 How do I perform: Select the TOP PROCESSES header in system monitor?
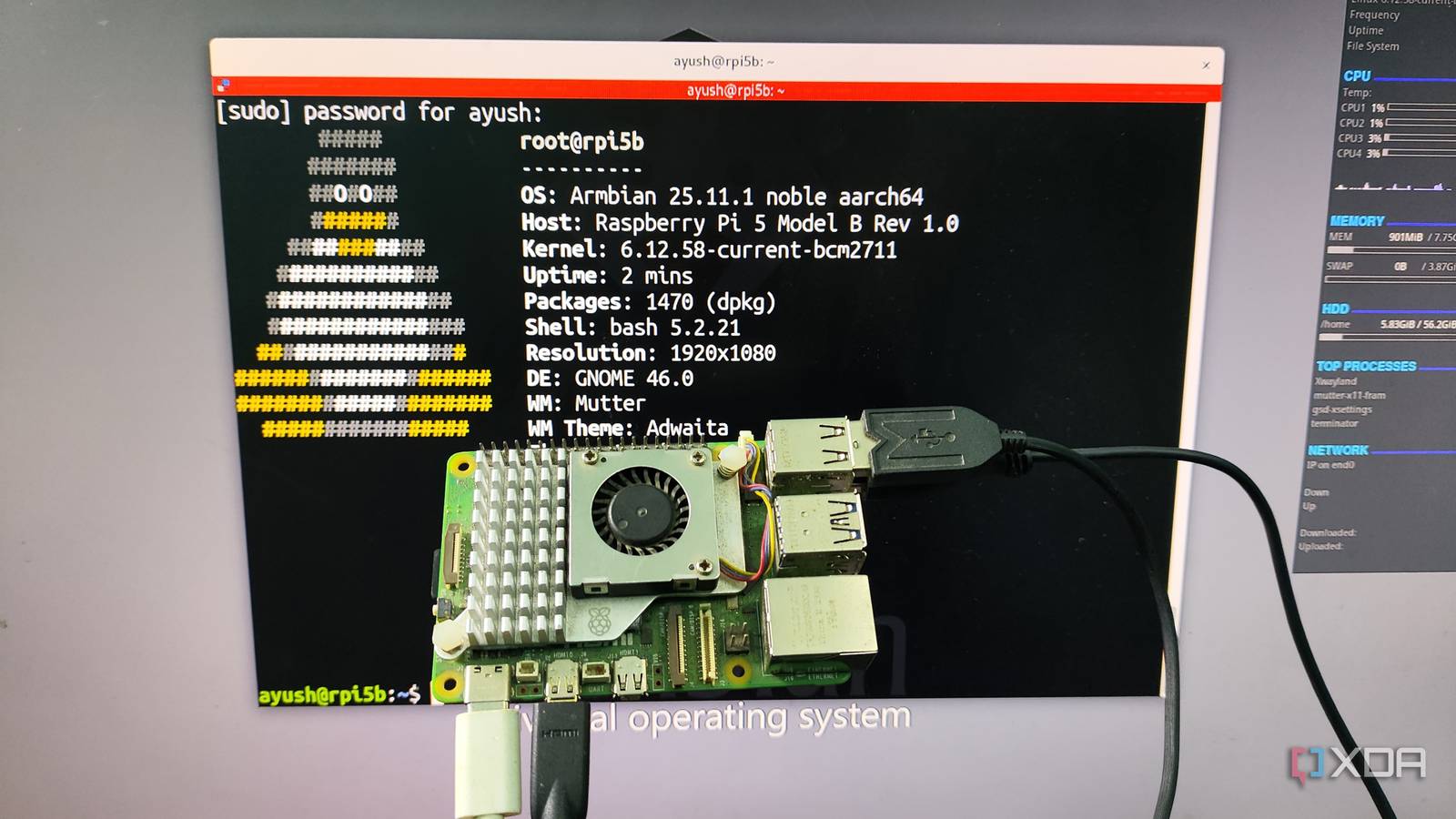(x=1364, y=366)
